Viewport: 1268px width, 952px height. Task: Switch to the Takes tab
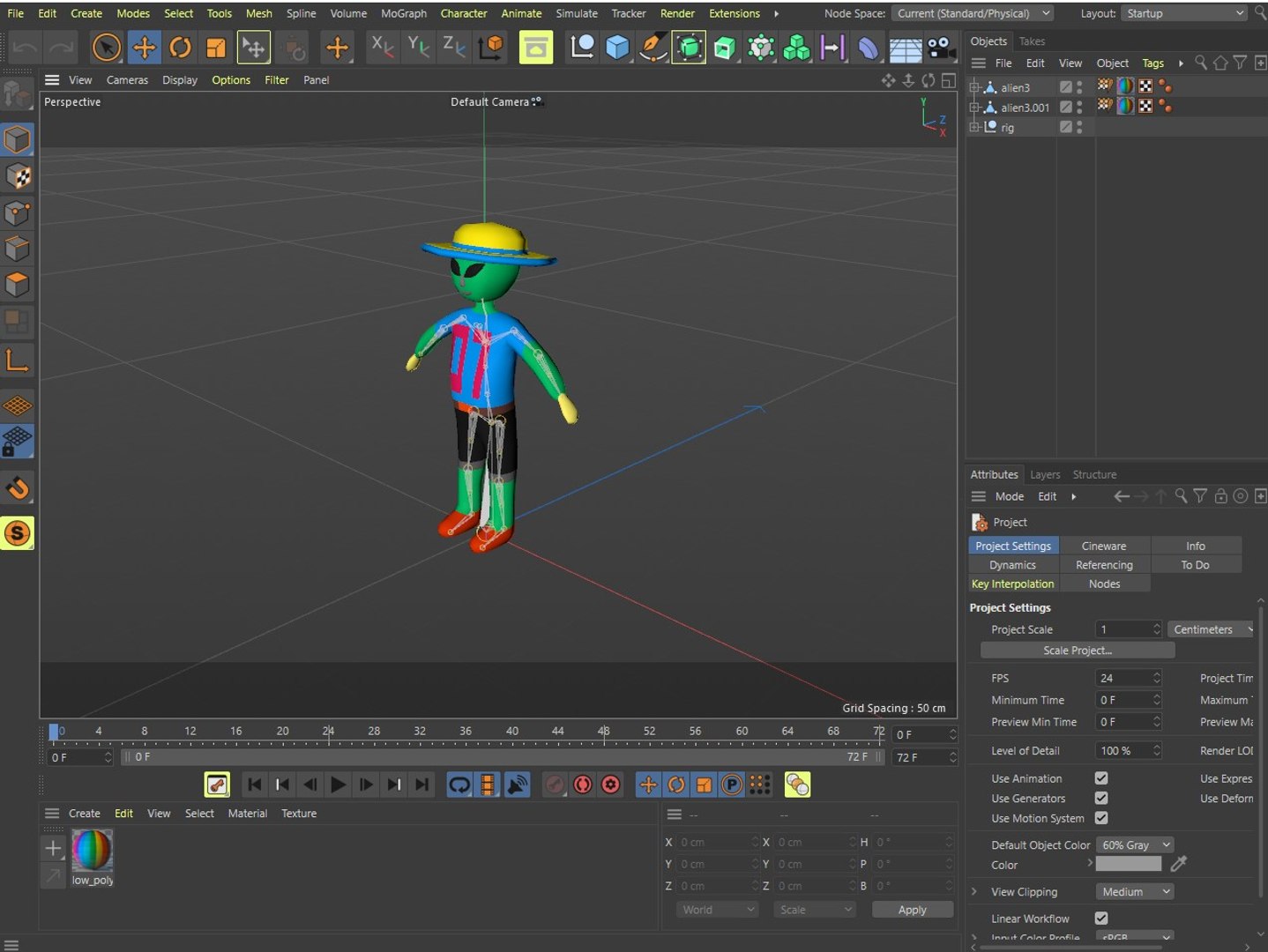tap(1032, 41)
